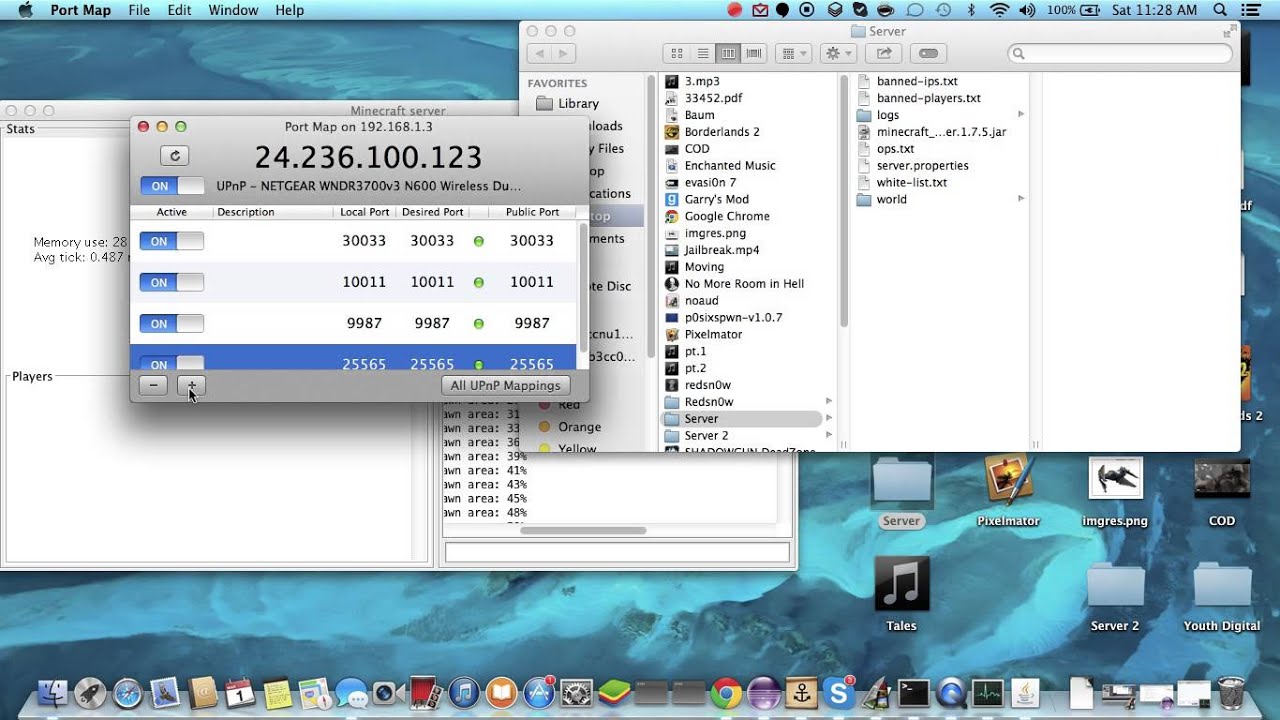Sort by the Public Port column header
Viewport: 1280px width, 720px height.
pos(532,212)
